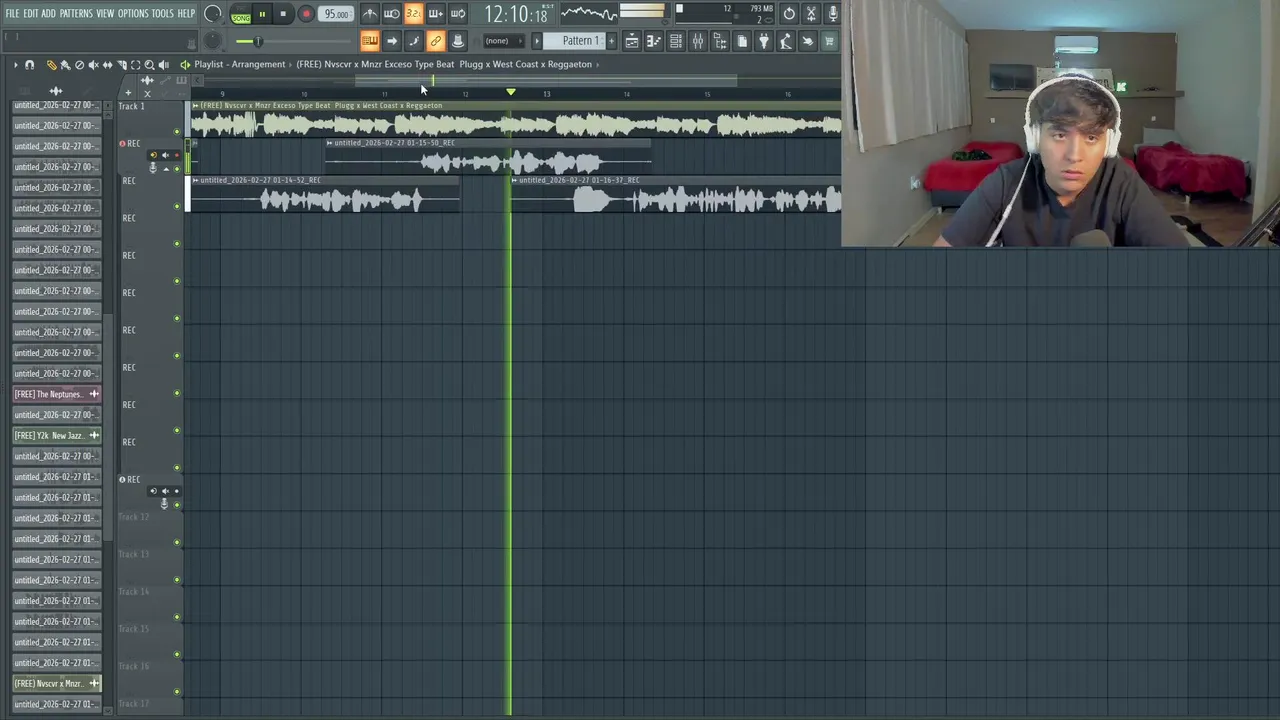Open the (none) snap selector dropdown

click(504, 41)
